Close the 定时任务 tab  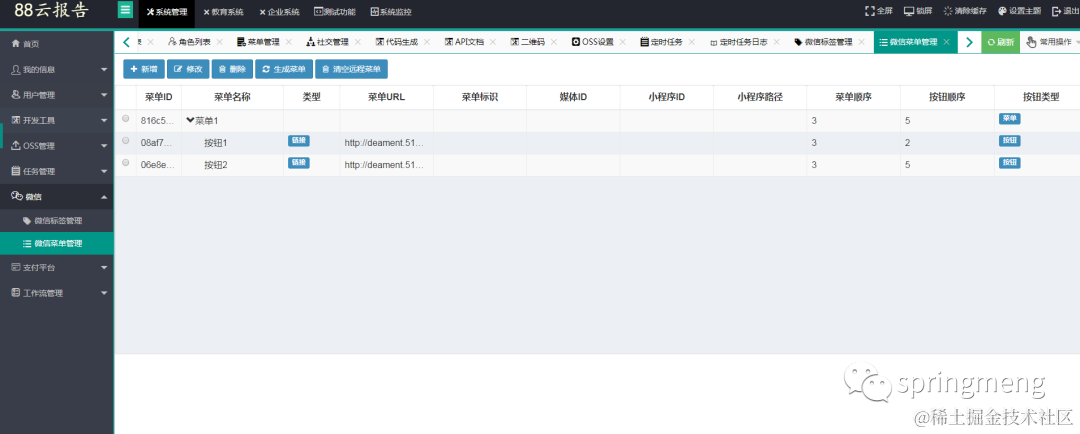[x=692, y=42]
